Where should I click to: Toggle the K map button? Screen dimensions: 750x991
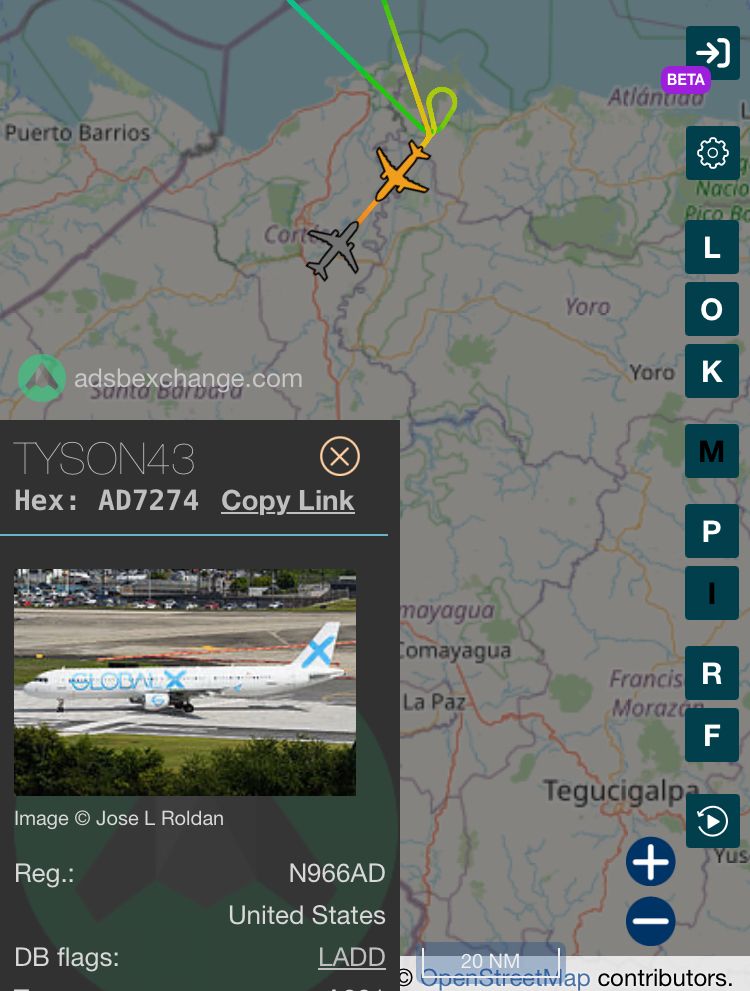(712, 371)
